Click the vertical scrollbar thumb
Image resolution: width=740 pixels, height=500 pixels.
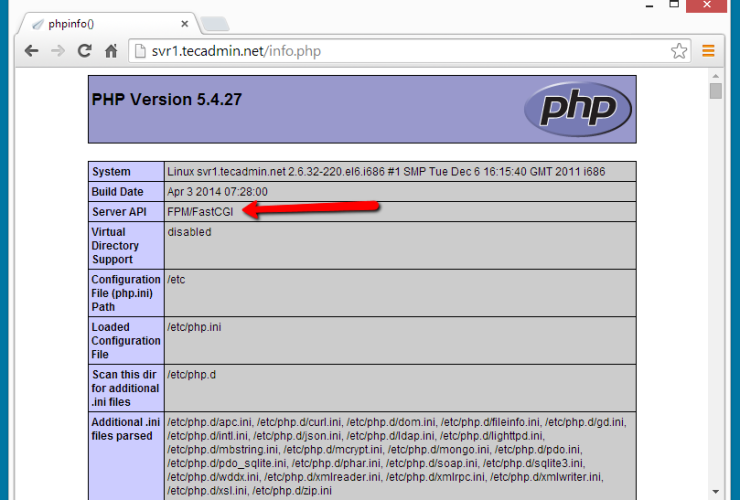click(x=715, y=92)
